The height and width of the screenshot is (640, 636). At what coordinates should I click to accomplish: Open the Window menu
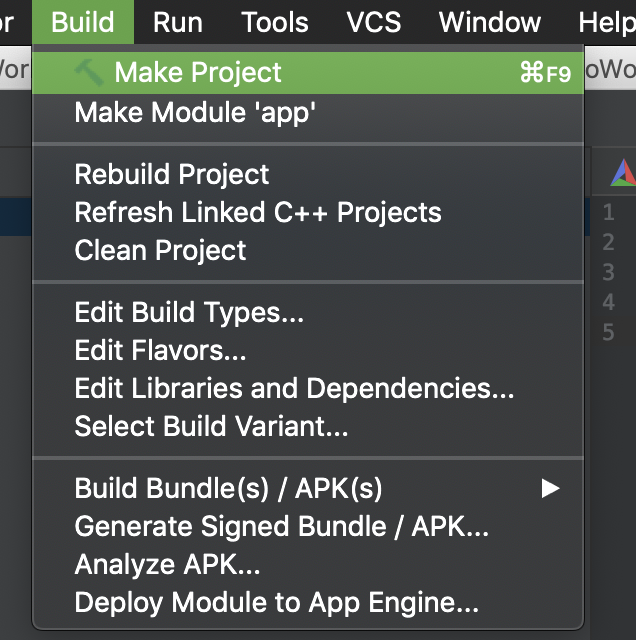click(x=490, y=22)
